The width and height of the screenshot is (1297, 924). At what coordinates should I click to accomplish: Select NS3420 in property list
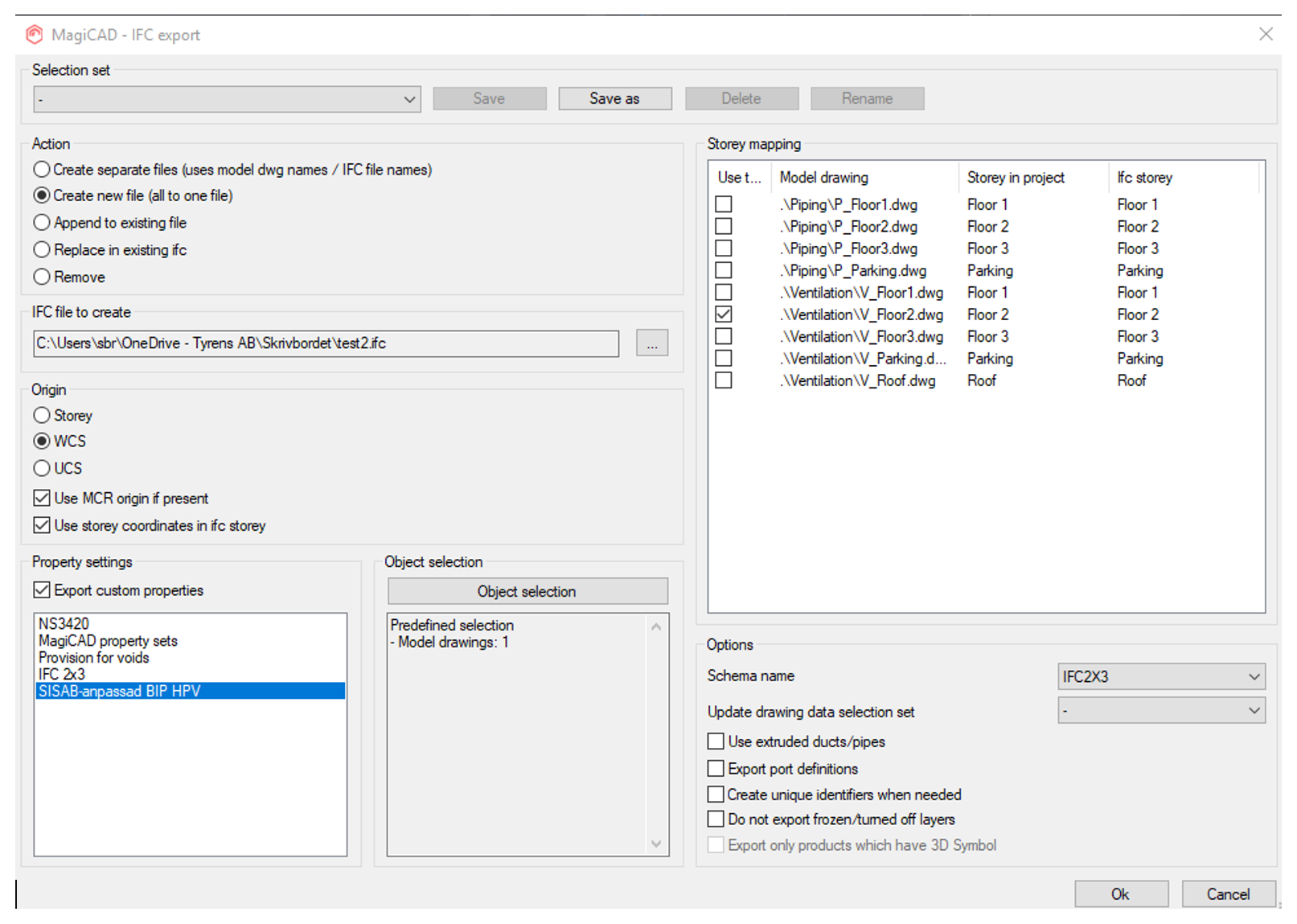point(191,624)
